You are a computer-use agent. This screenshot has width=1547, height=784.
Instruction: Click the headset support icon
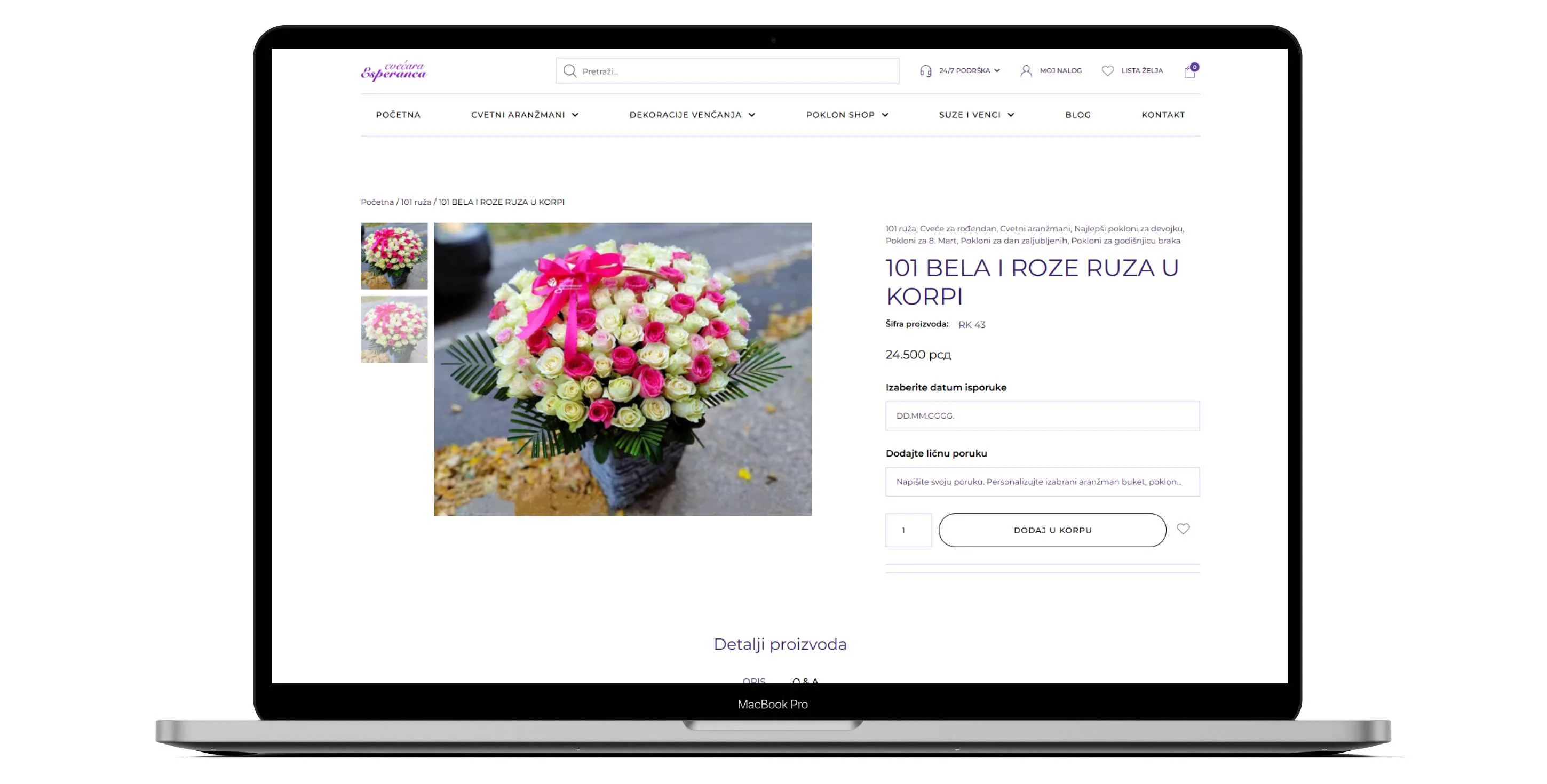[925, 71]
